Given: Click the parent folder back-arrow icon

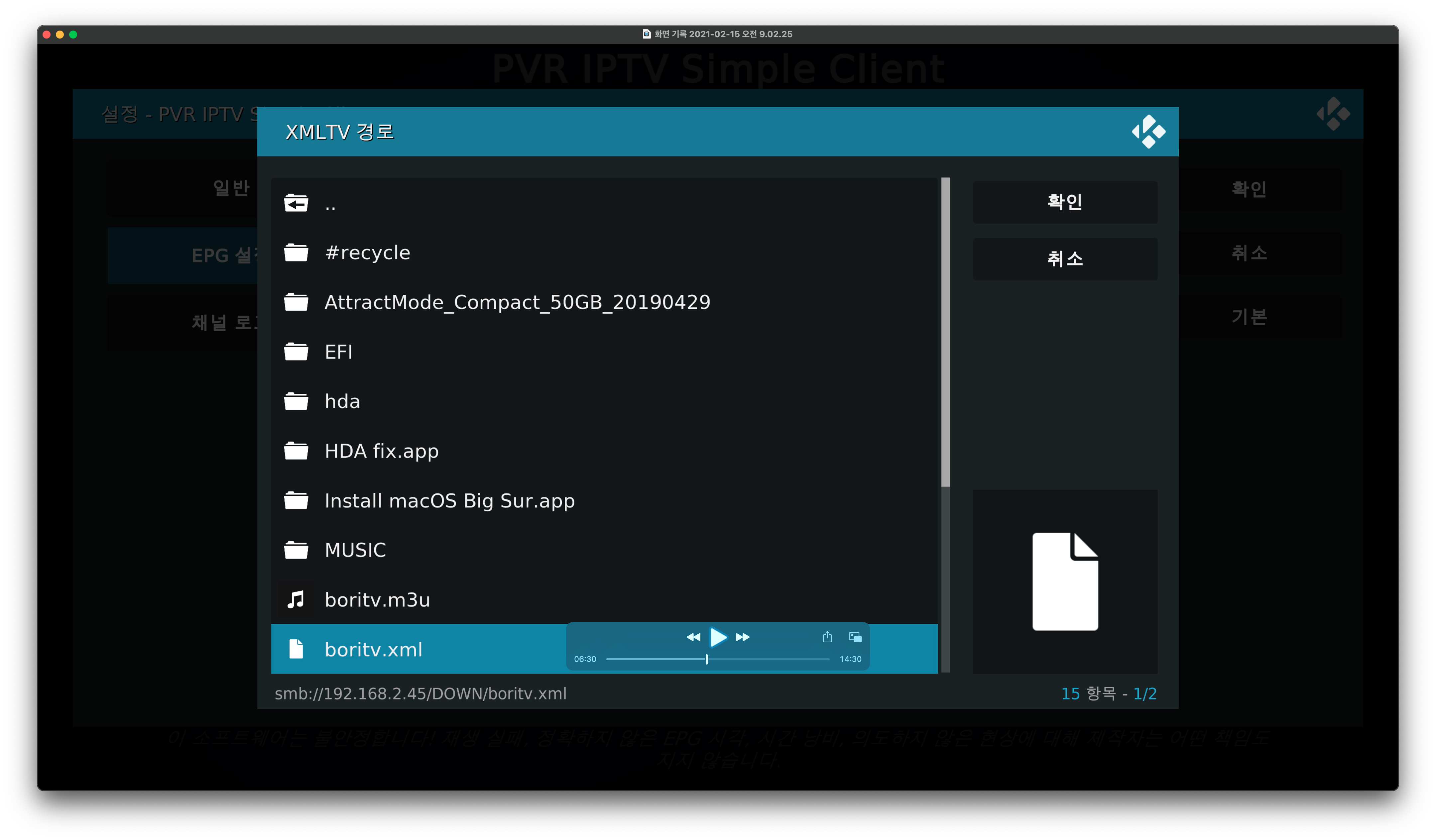Looking at the screenshot, I should (x=296, y=203).
